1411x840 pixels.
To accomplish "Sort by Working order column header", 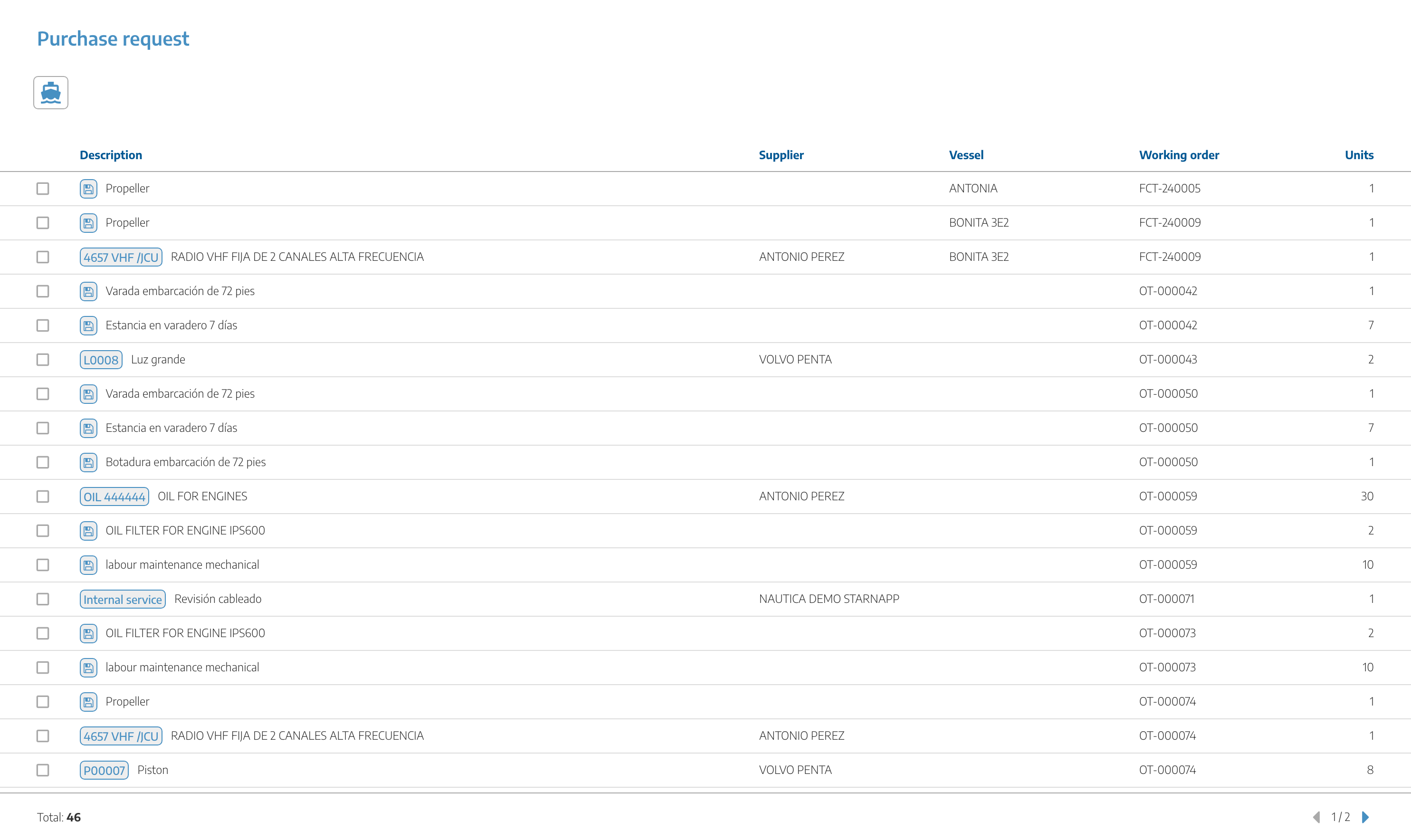I will 1179,155.
